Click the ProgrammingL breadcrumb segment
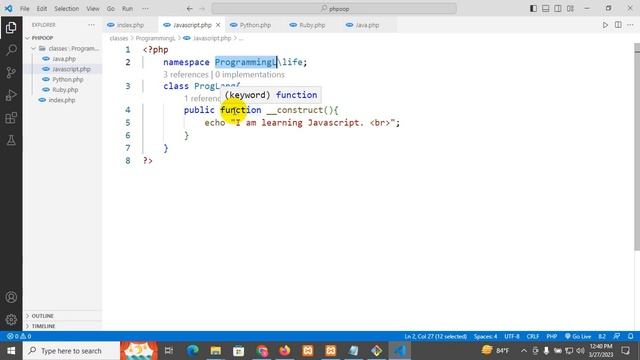 [155, 38]
